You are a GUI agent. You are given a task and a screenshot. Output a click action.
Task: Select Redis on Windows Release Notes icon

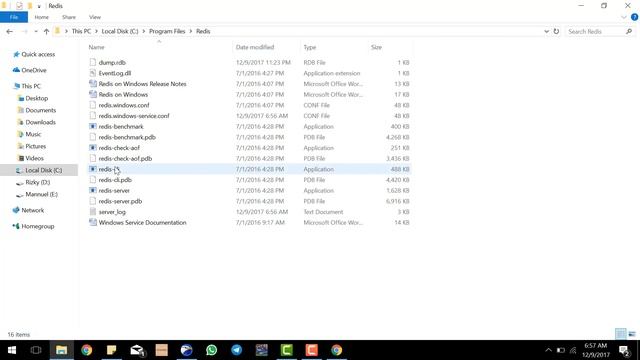pyautogui.click(x=93, y=84)
